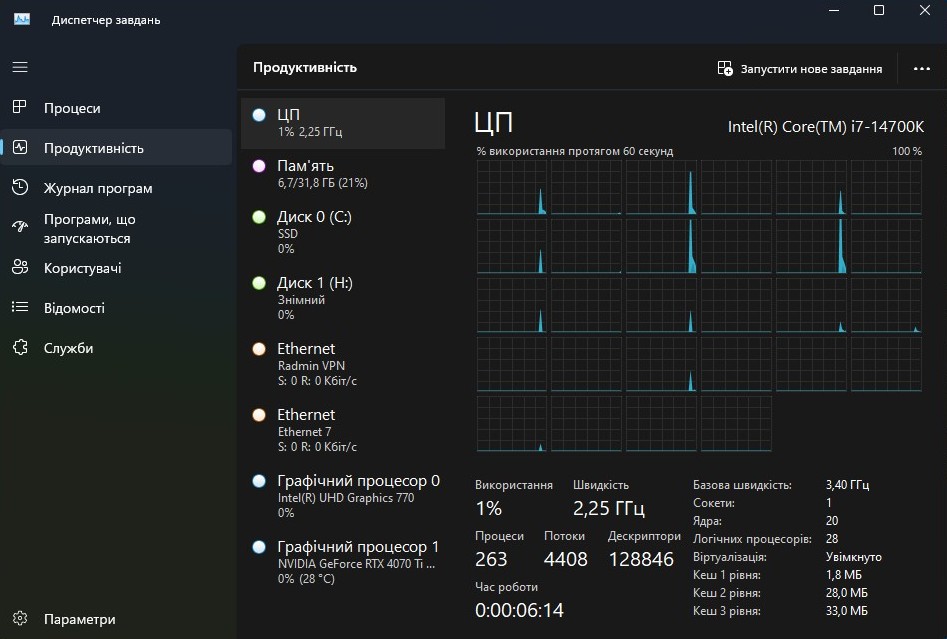Open Журнал програм page
947x639 pixels.
(116, 188)
